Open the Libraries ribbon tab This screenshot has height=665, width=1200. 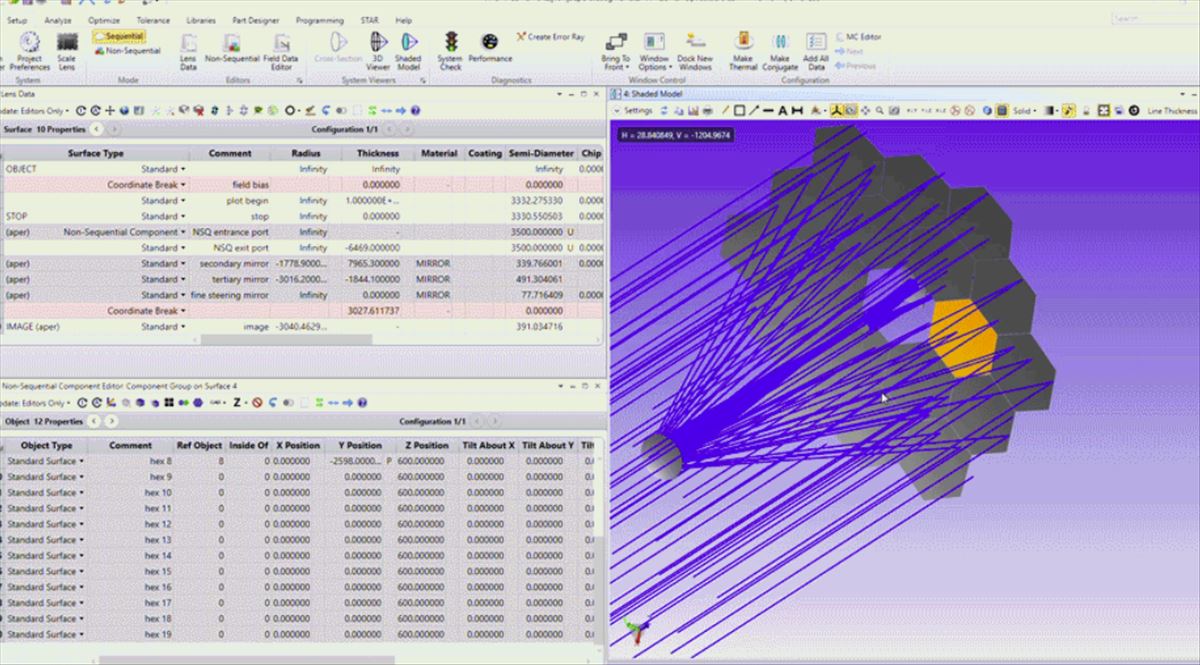[201, 20]
